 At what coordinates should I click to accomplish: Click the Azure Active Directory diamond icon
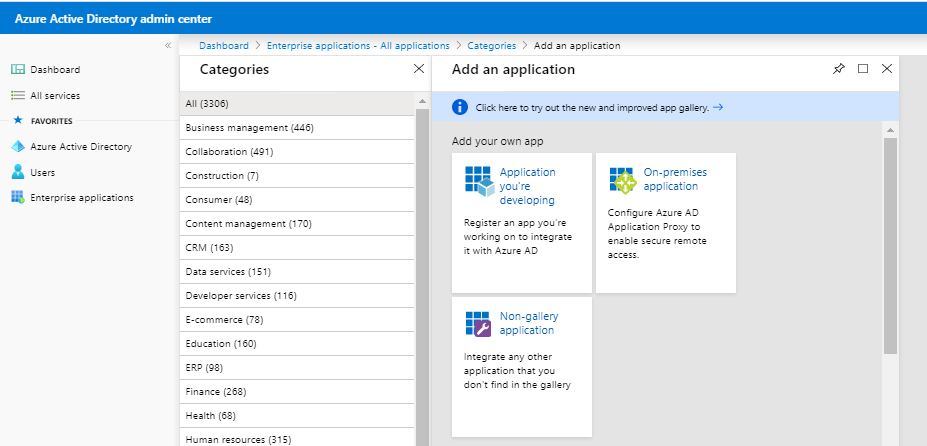[x=17, y=147]
